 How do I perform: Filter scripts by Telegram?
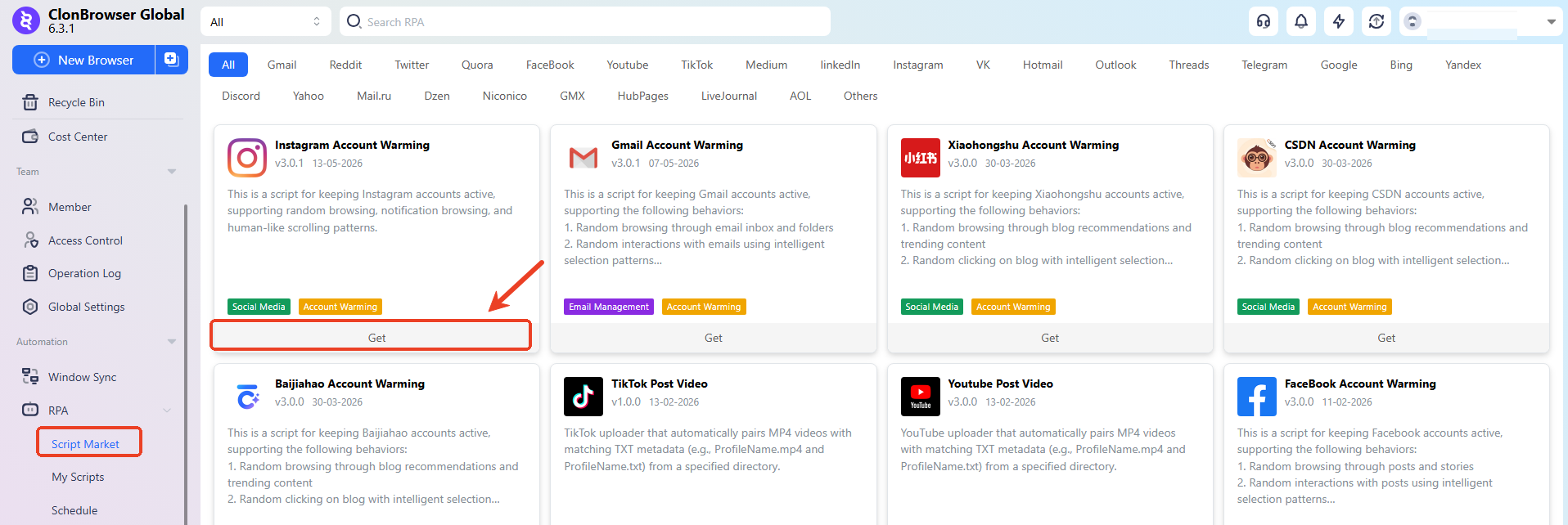tap(1264, 65)
